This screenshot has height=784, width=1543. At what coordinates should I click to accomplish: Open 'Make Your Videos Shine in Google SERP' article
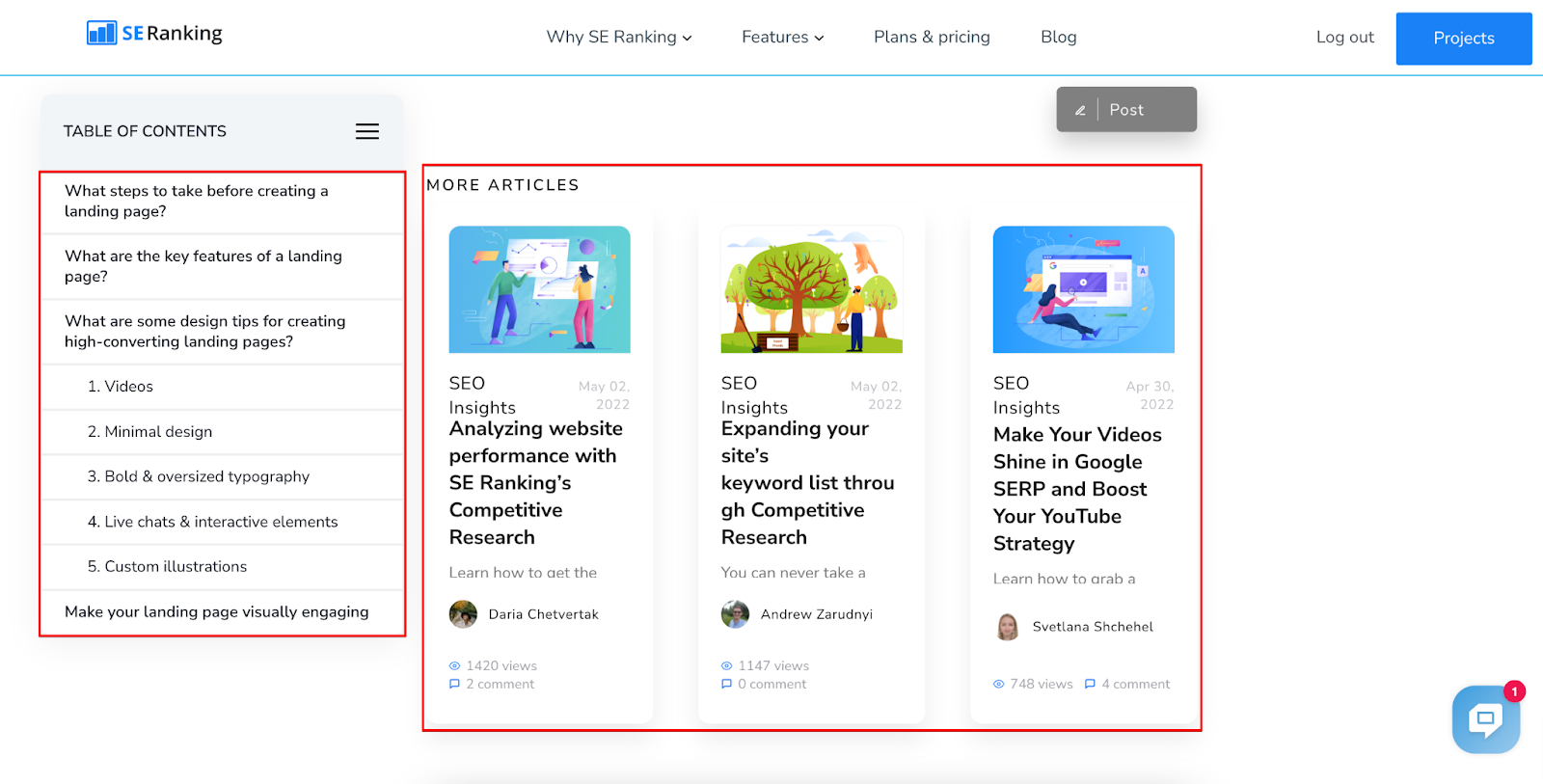[1078, 489]
